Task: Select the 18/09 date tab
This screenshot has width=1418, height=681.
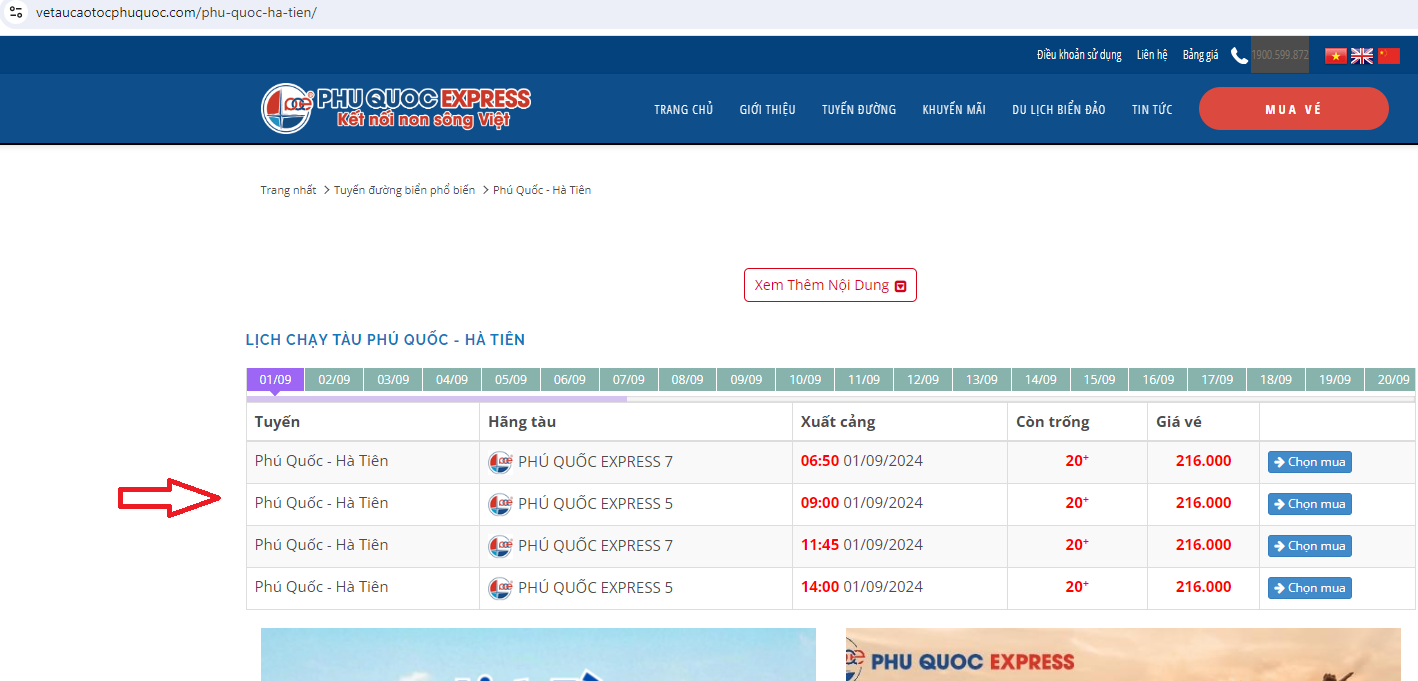Action: [x=1277, y=380]
